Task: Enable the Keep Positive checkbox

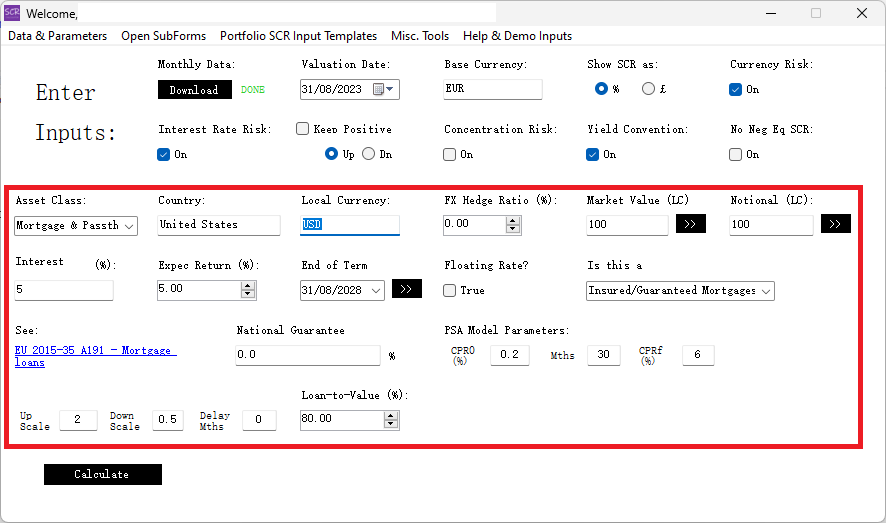Action: click(x=303, y=129)
